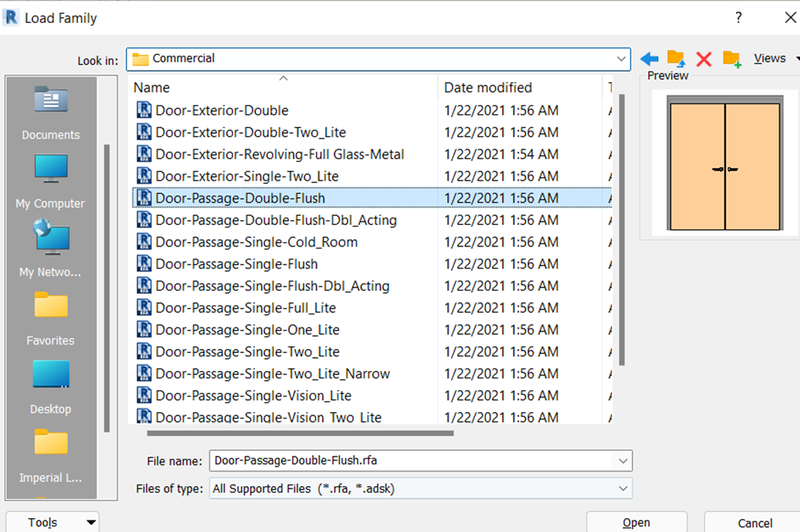Click the Door-Passage-Single-One_Lite file icon
This screenshot has height=532, width=800.
[144, 329]
